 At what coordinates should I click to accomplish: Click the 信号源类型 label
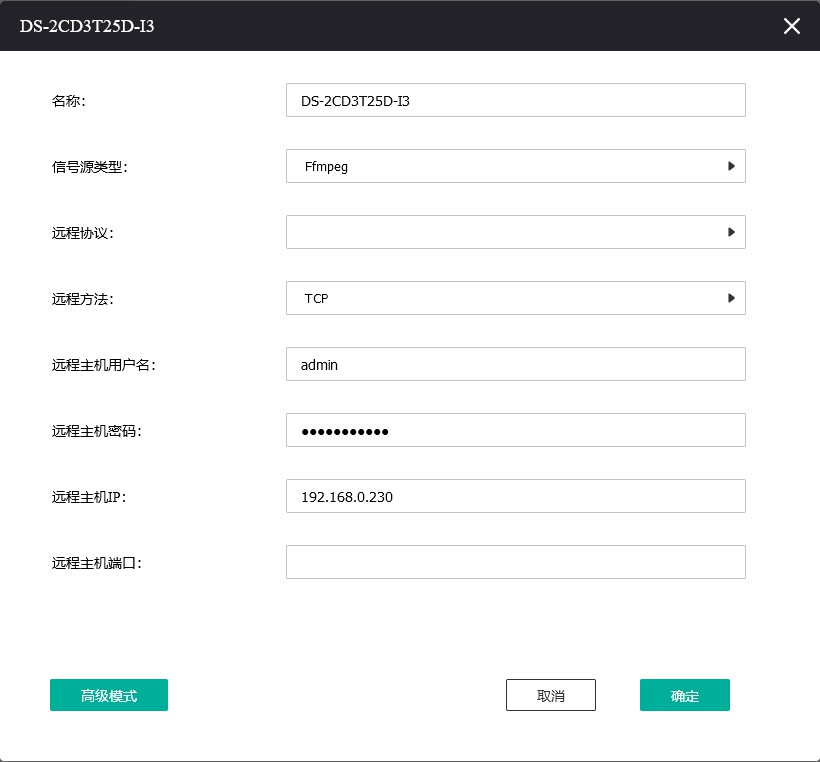point(90,167)
